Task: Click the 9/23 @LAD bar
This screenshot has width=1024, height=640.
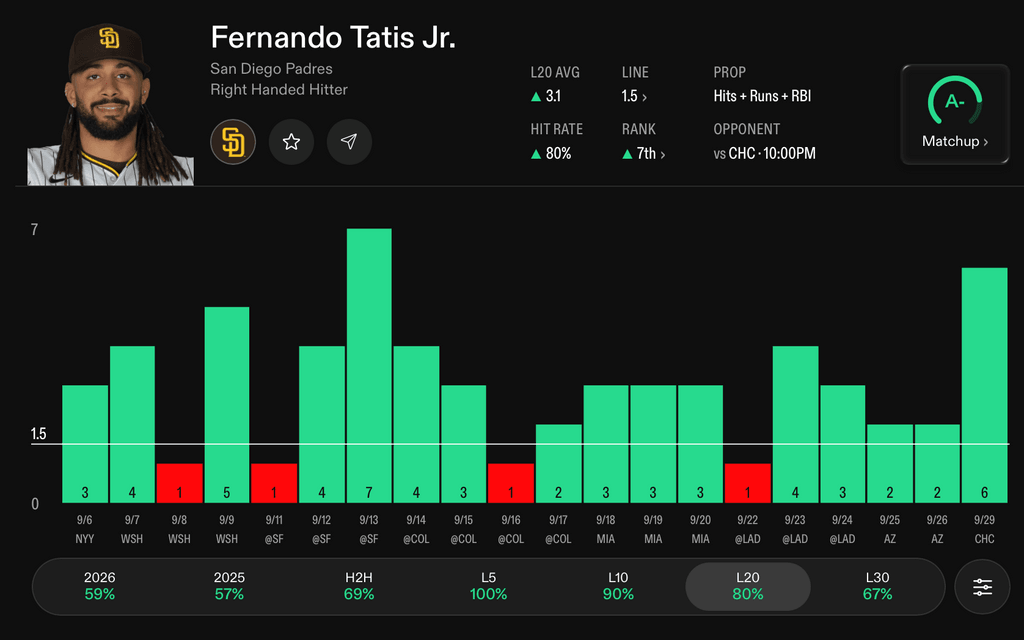Action: click(x=795, y=424)
